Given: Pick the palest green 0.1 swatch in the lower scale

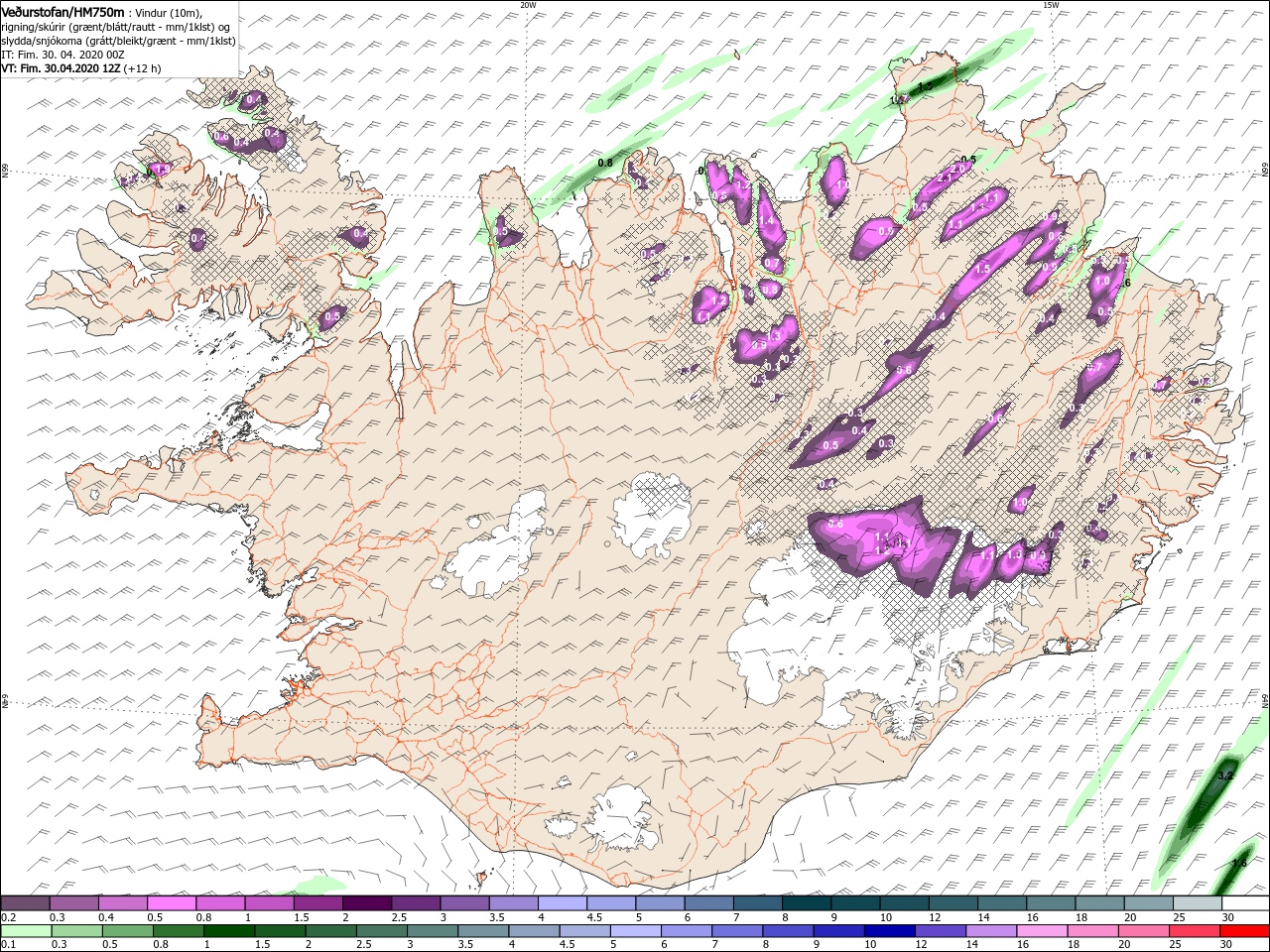Looking at the screenshot, I should (26, 930).
